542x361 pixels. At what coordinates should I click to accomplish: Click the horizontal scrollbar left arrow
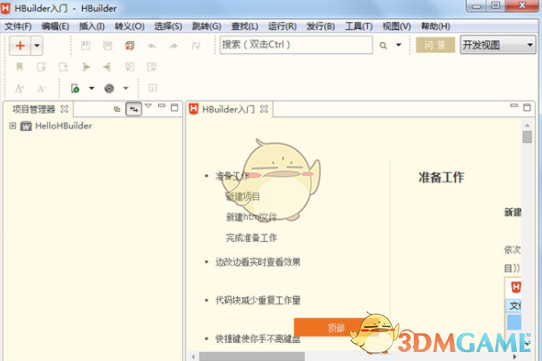193,356
